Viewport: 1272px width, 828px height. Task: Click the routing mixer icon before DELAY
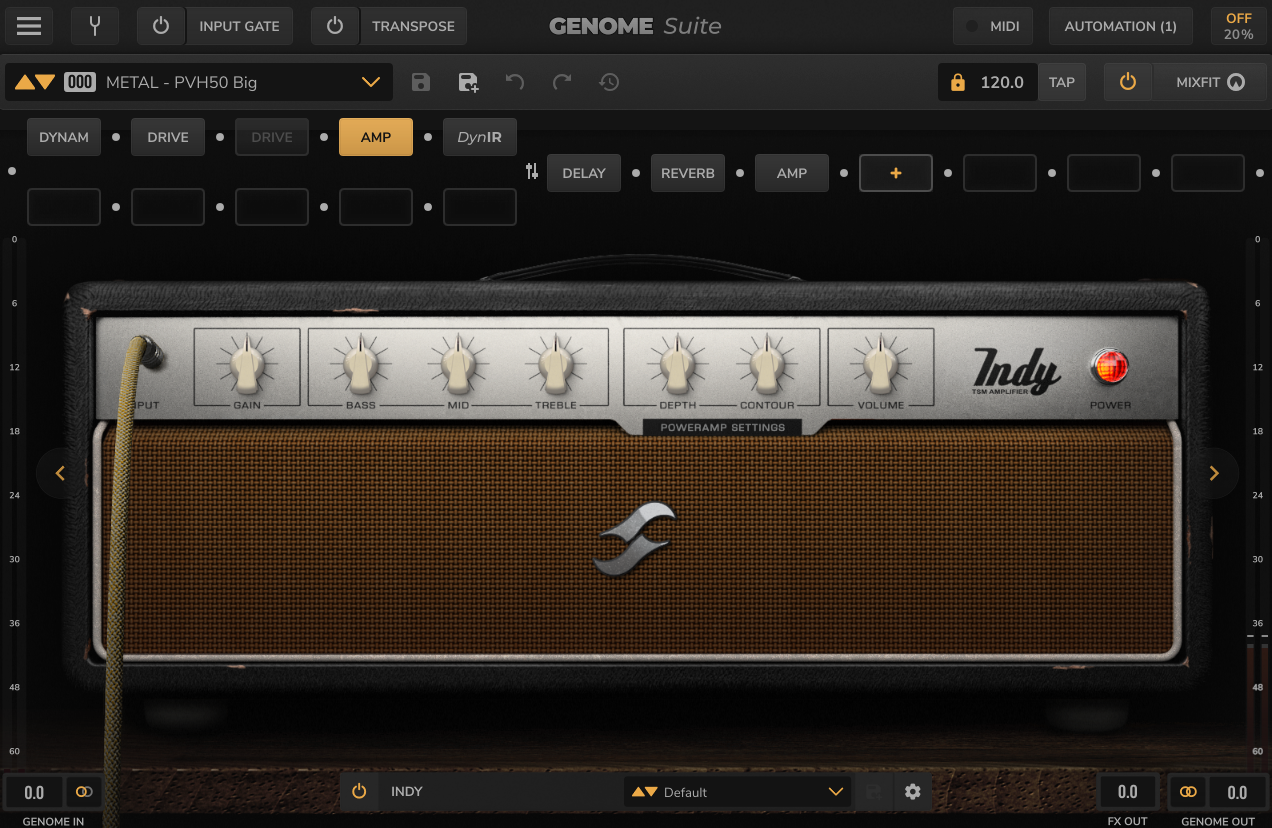click(x=532, y=172)
